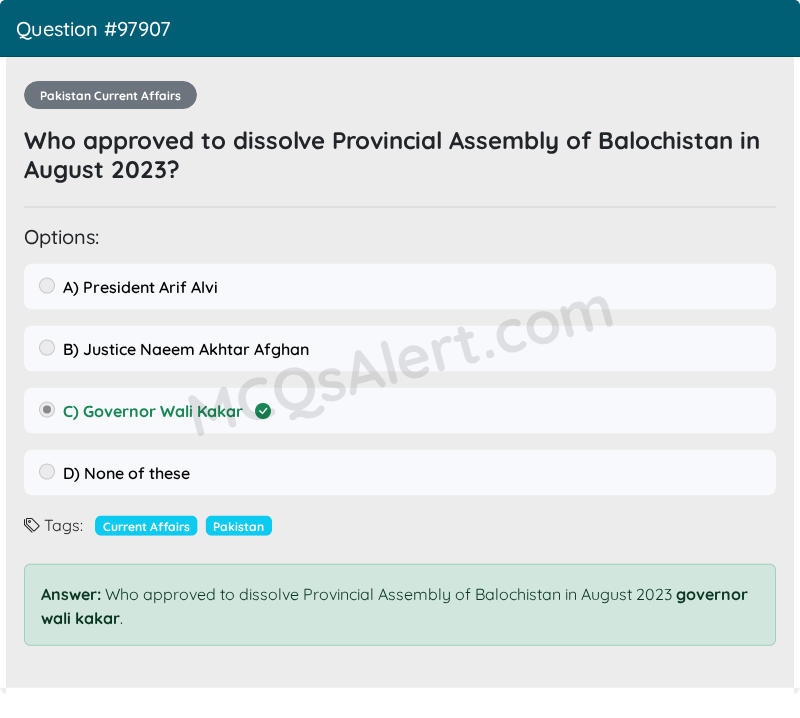Click option text 'D) None of these'

127,474
